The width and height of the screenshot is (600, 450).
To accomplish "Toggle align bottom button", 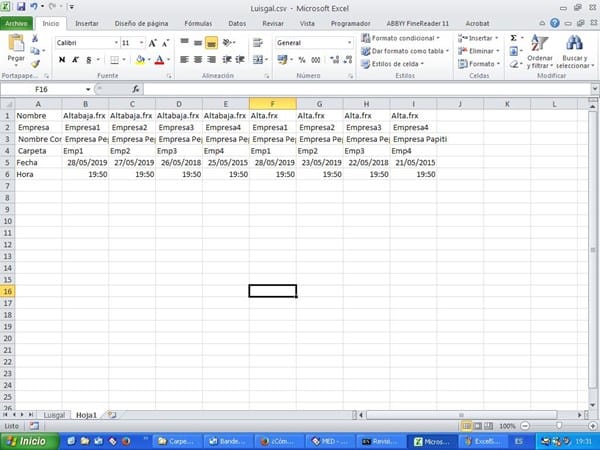I will (211, 42).
